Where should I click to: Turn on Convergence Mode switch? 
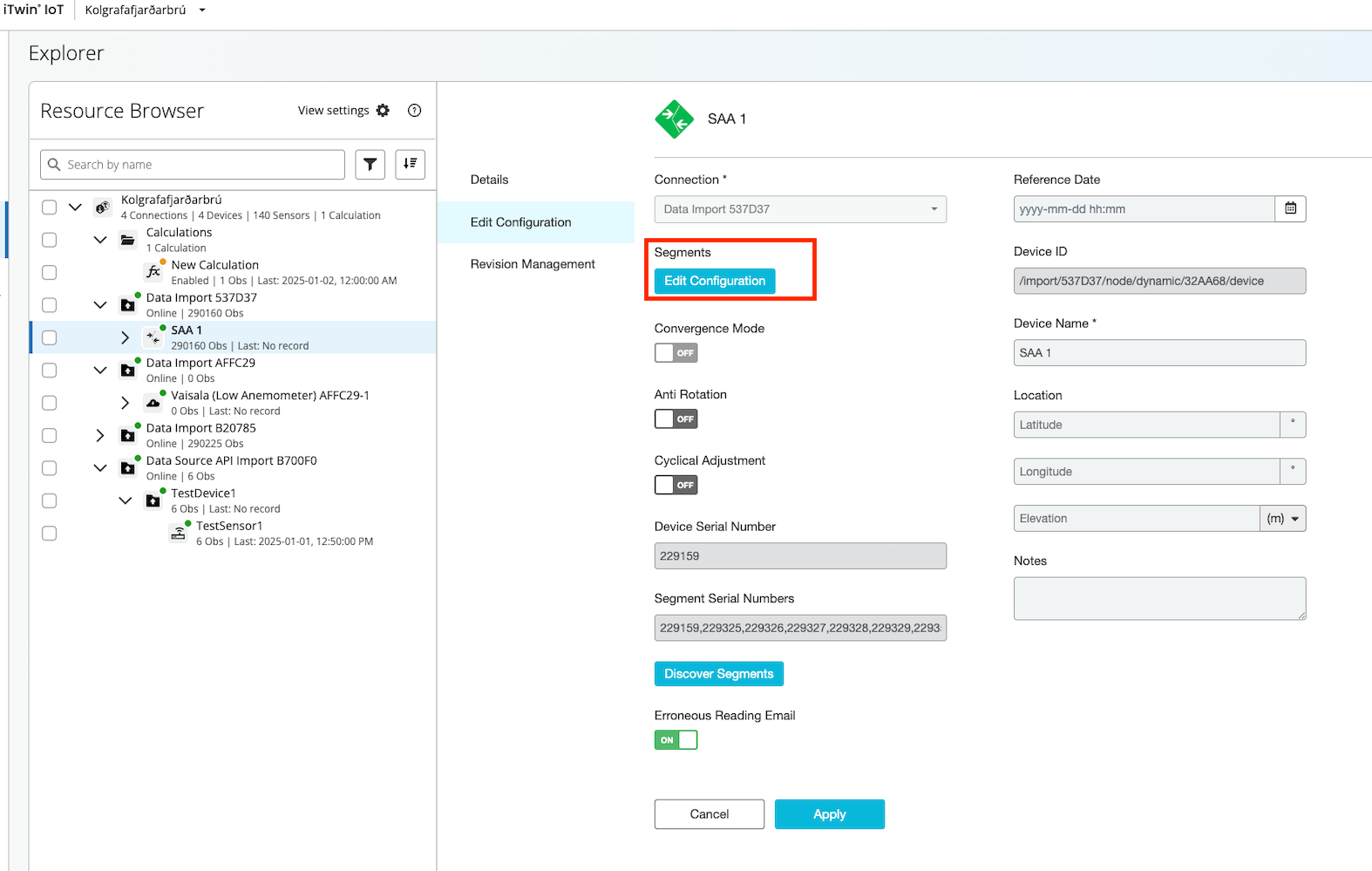676,353
